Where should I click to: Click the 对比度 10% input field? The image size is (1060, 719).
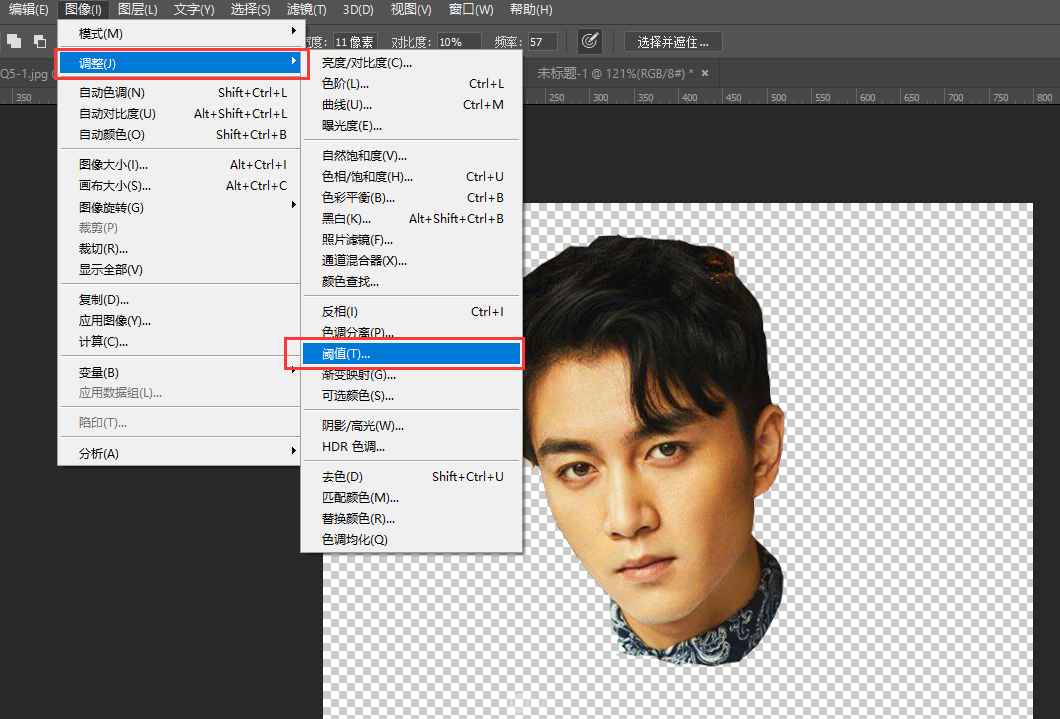click(459, 42)
